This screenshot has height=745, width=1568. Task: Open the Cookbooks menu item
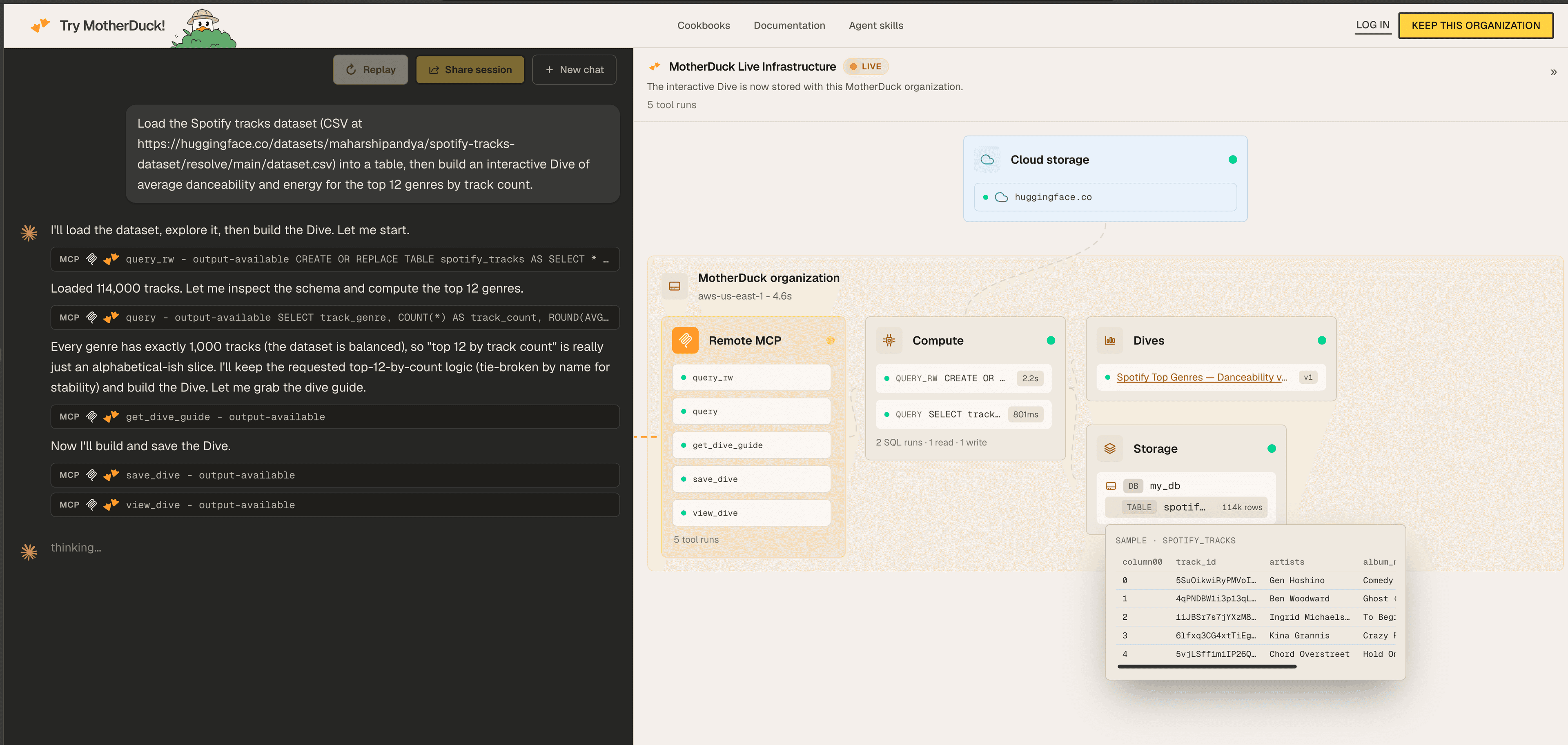(704, 26)
